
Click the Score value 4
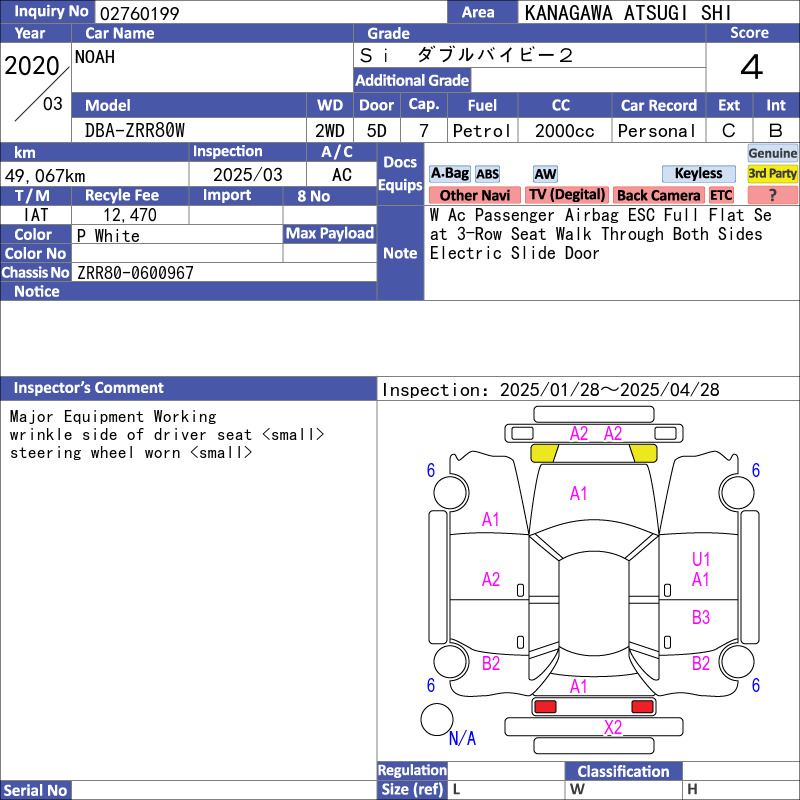point(751,68)
